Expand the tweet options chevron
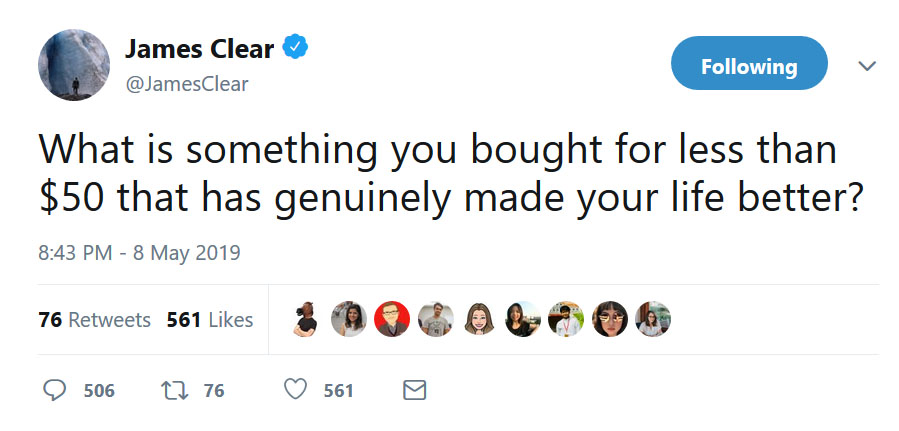This screenshot has width=899, height=431. 867,66
